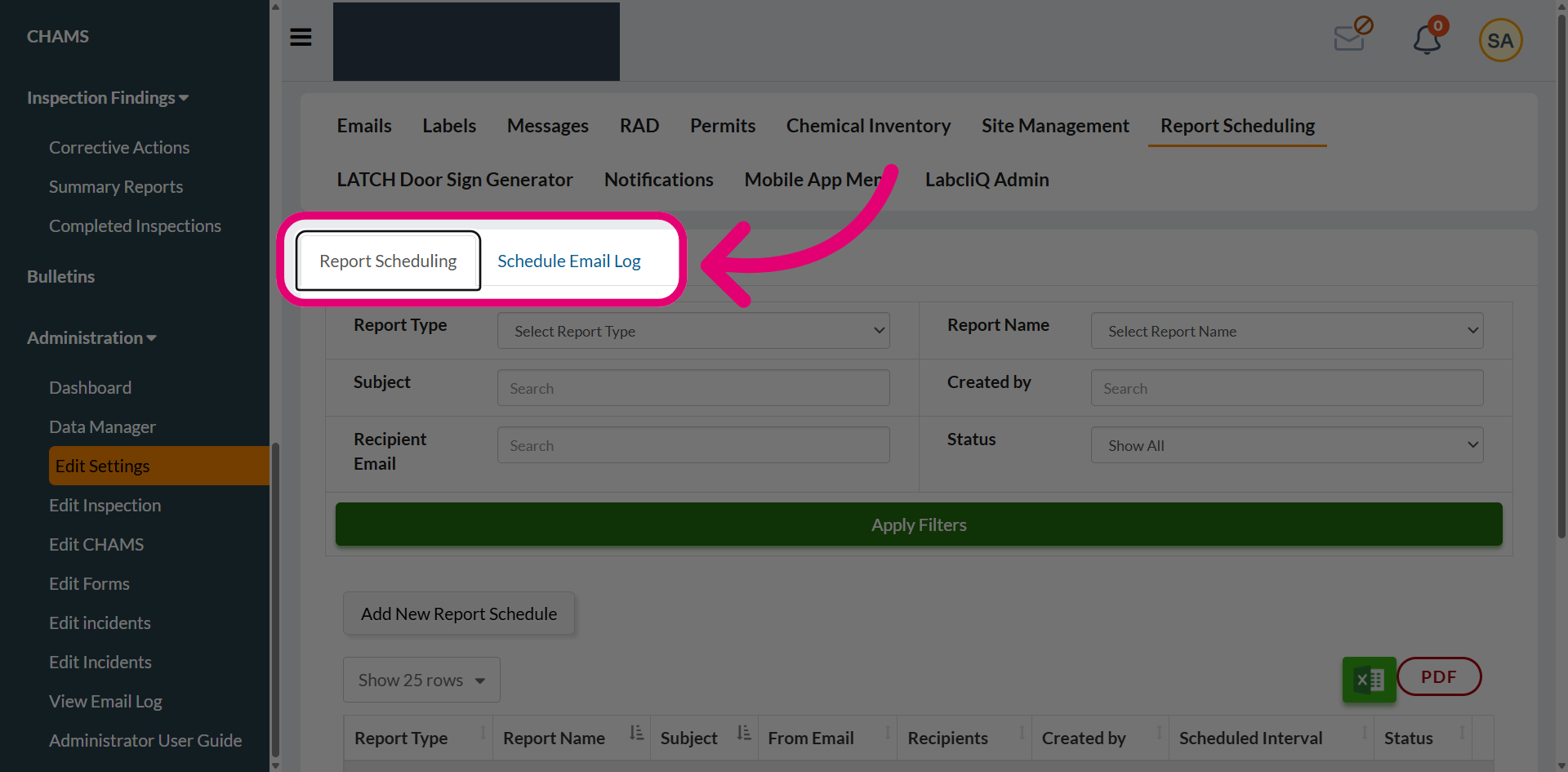Click Add New Report Schedule
This screenshot has height=772, width=1568.
(459, 614)
